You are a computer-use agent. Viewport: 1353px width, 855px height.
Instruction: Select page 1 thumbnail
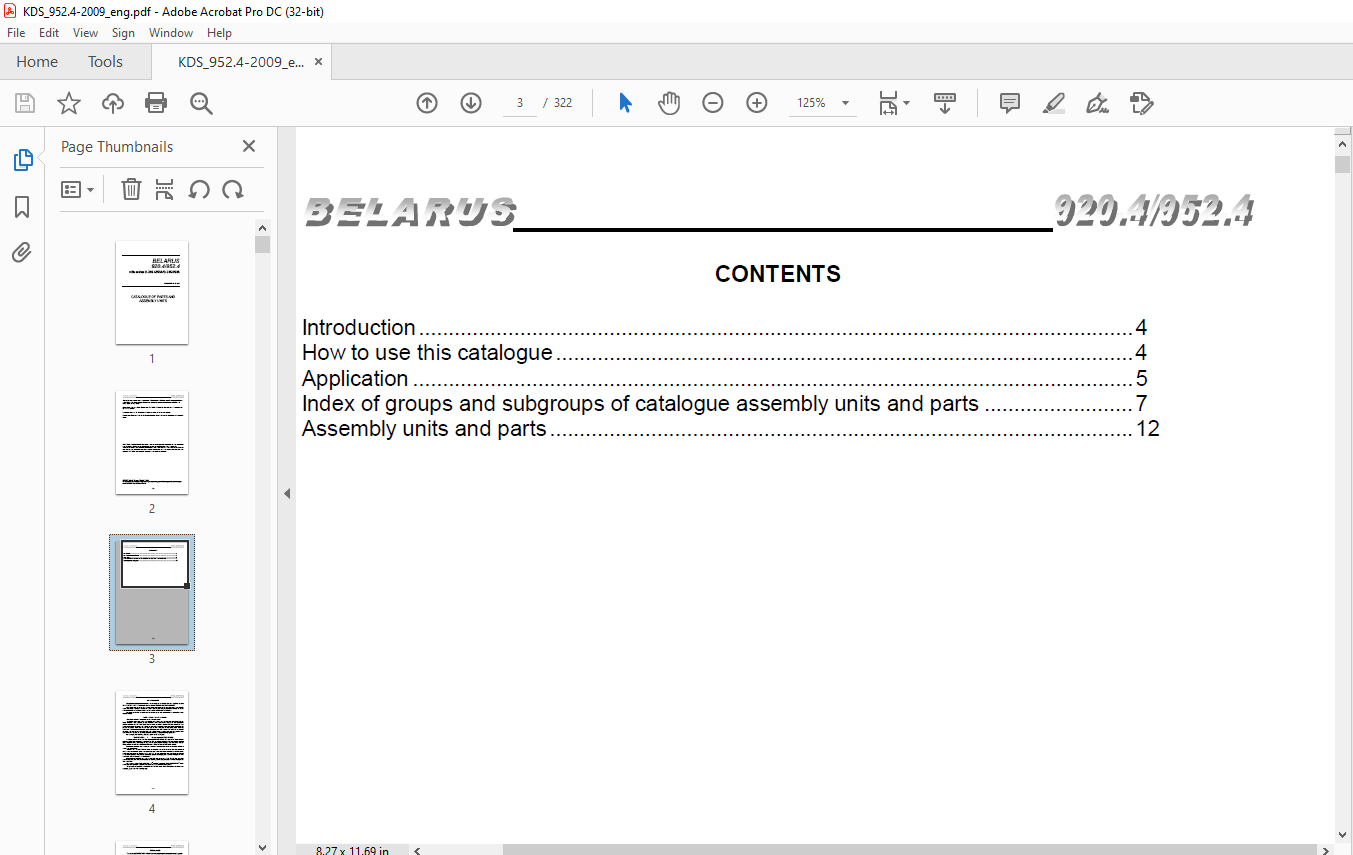(152, 293)
